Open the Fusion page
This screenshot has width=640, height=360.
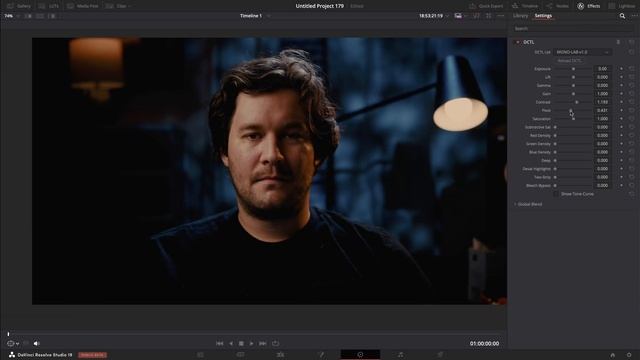(321, 355)
